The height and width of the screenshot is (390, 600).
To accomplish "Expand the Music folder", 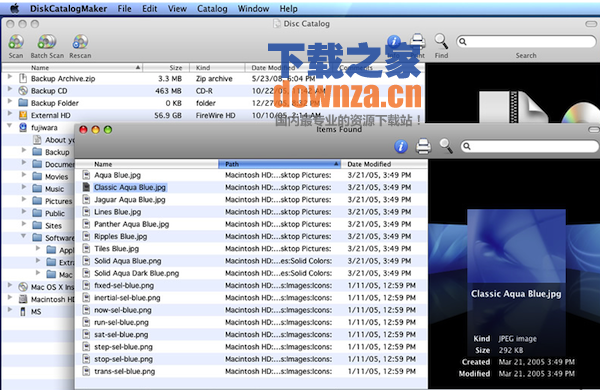I will pyautogui.click(x=24, y=187).
